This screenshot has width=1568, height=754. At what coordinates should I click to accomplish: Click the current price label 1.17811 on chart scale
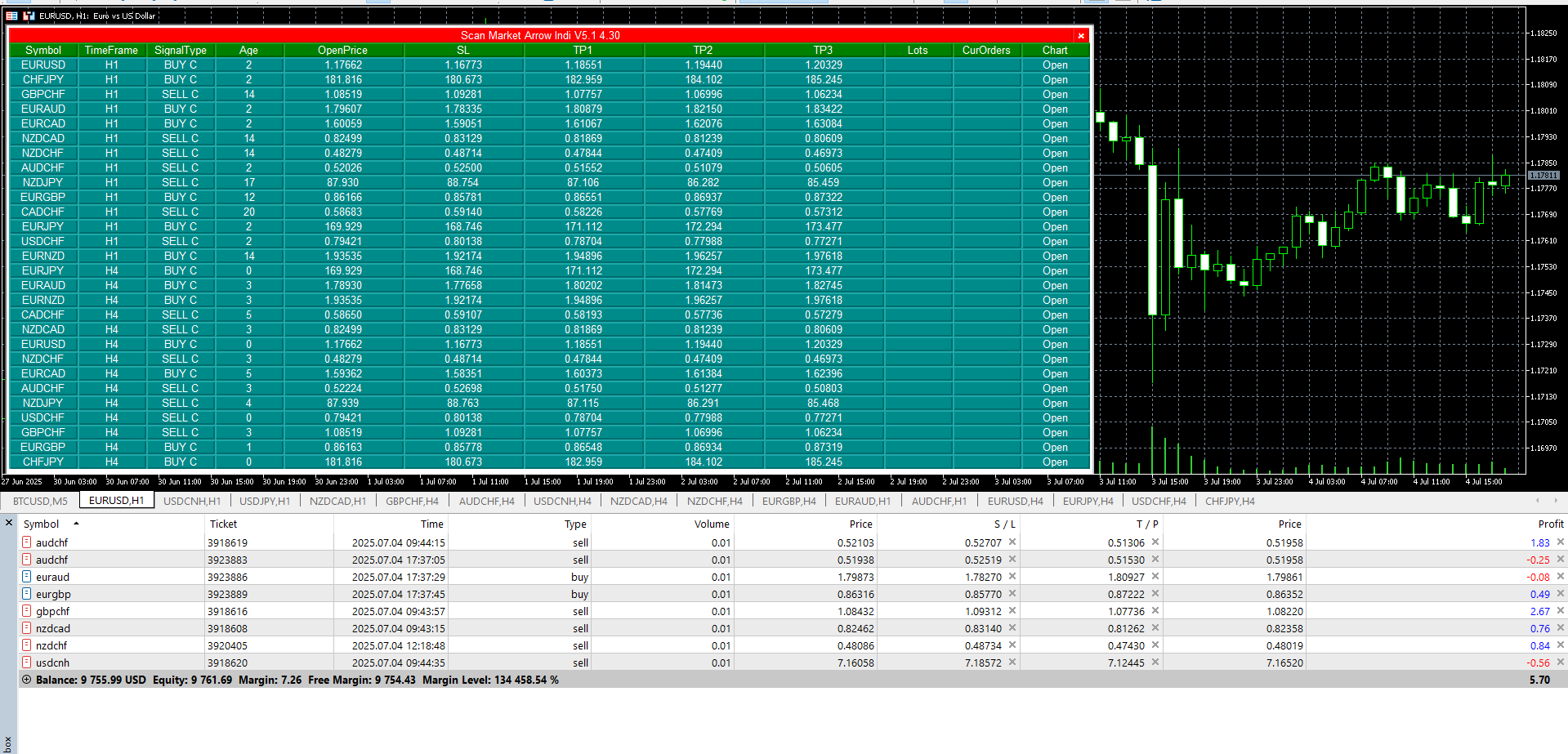[1543, 176]
